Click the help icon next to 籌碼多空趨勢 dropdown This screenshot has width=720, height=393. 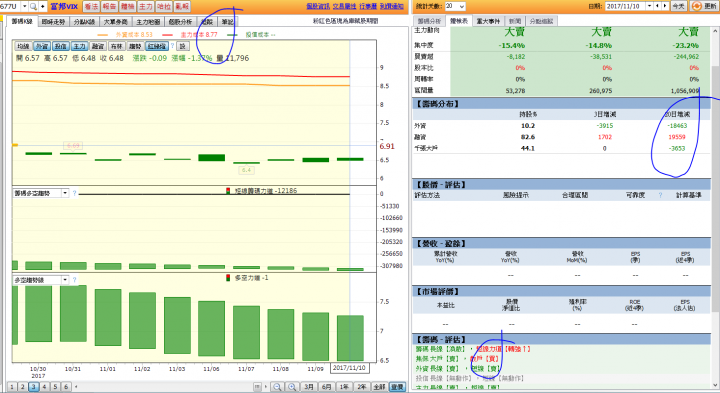pyautogui.click(x=74, y=193)
